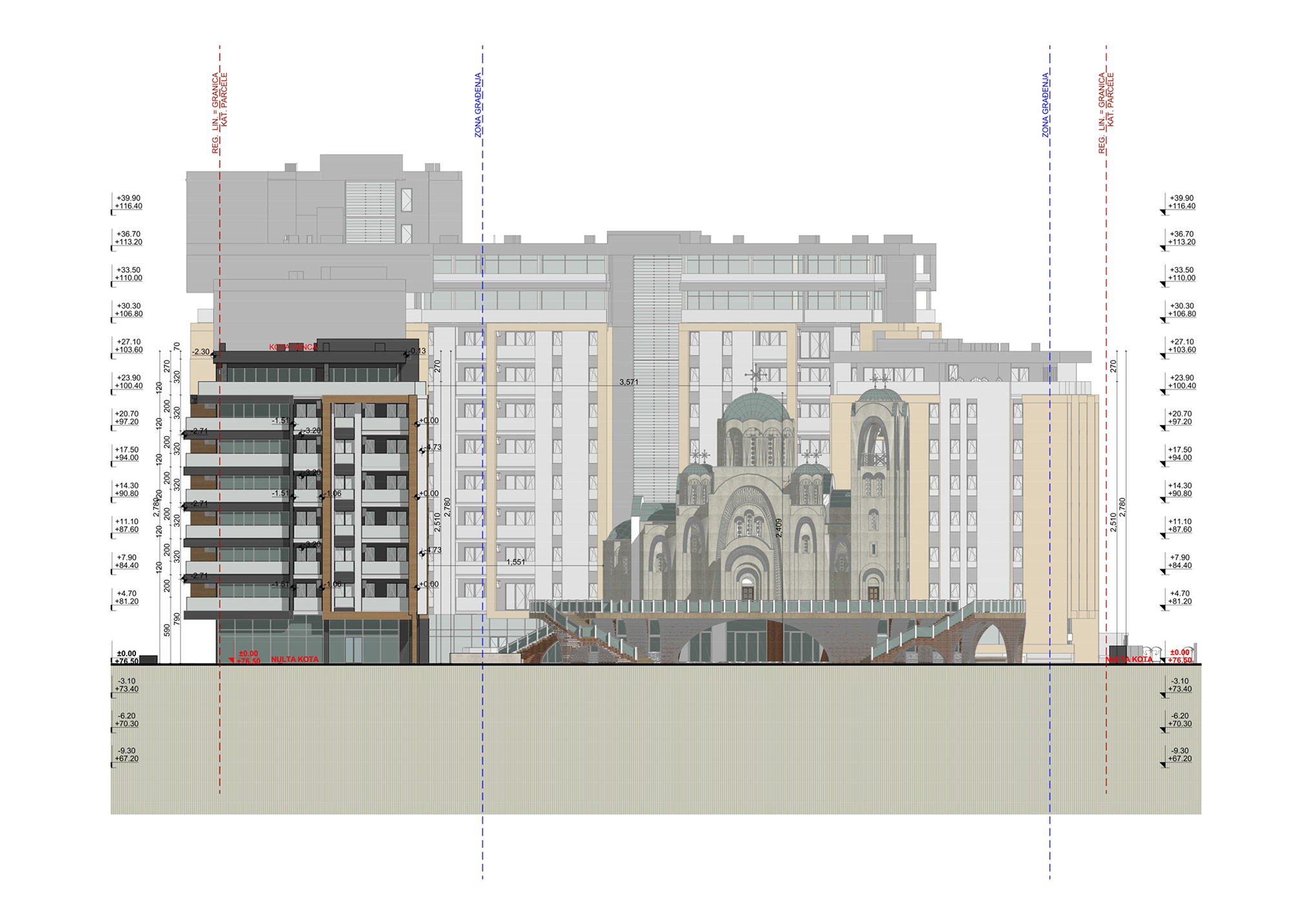Click the right REG. LIN. = GRANICA KAT. PARCELE label

[1106, 113]
